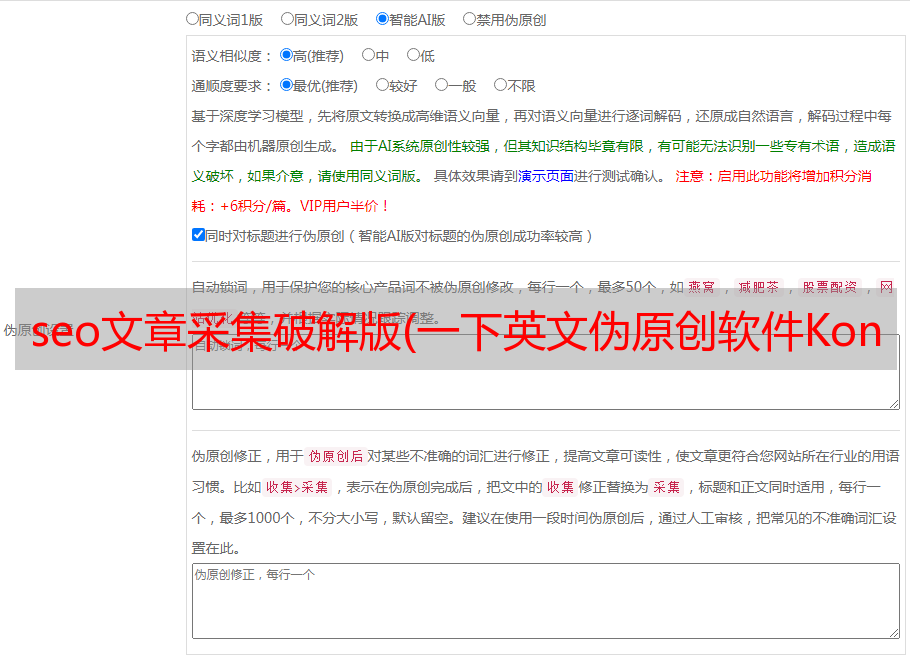The height and width of the screenshot is (658, 911).
Task: Choose the 智能AI版 radio option
Action: tap(382, 19)
